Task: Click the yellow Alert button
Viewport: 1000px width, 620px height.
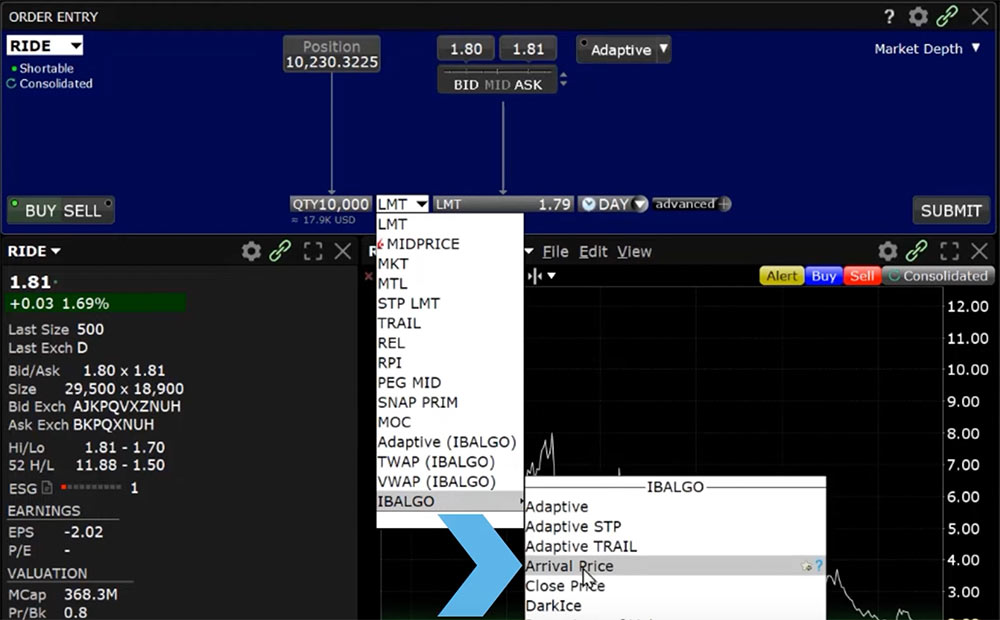Action: [782, 276]
